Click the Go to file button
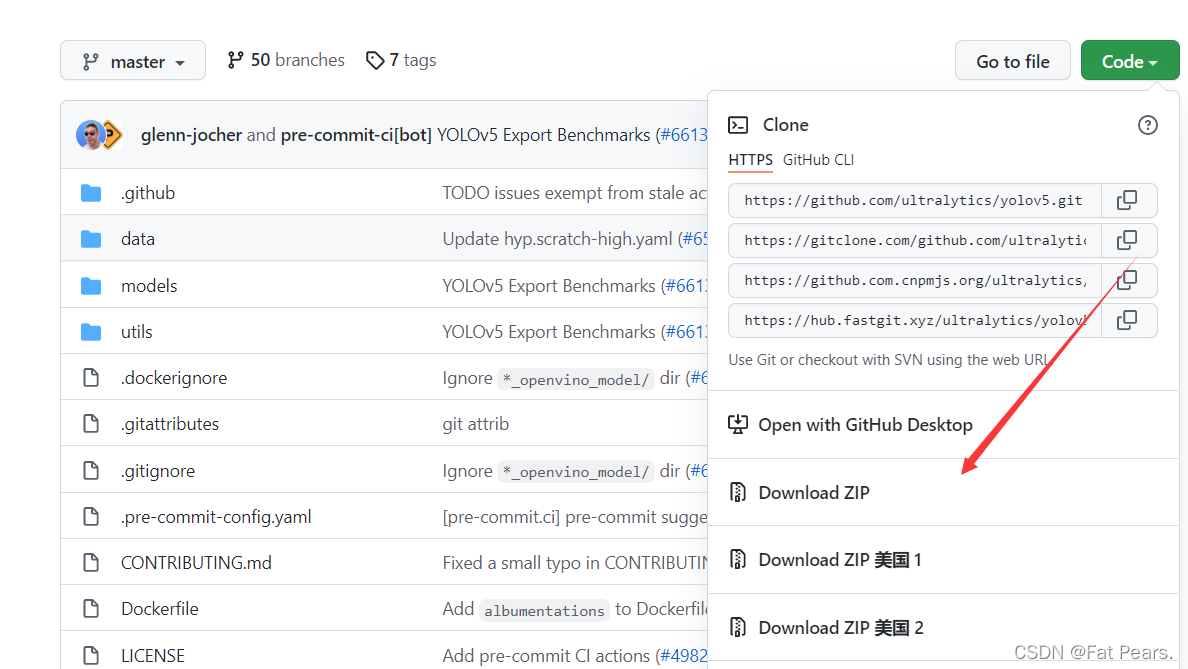 pos(1012,61)
